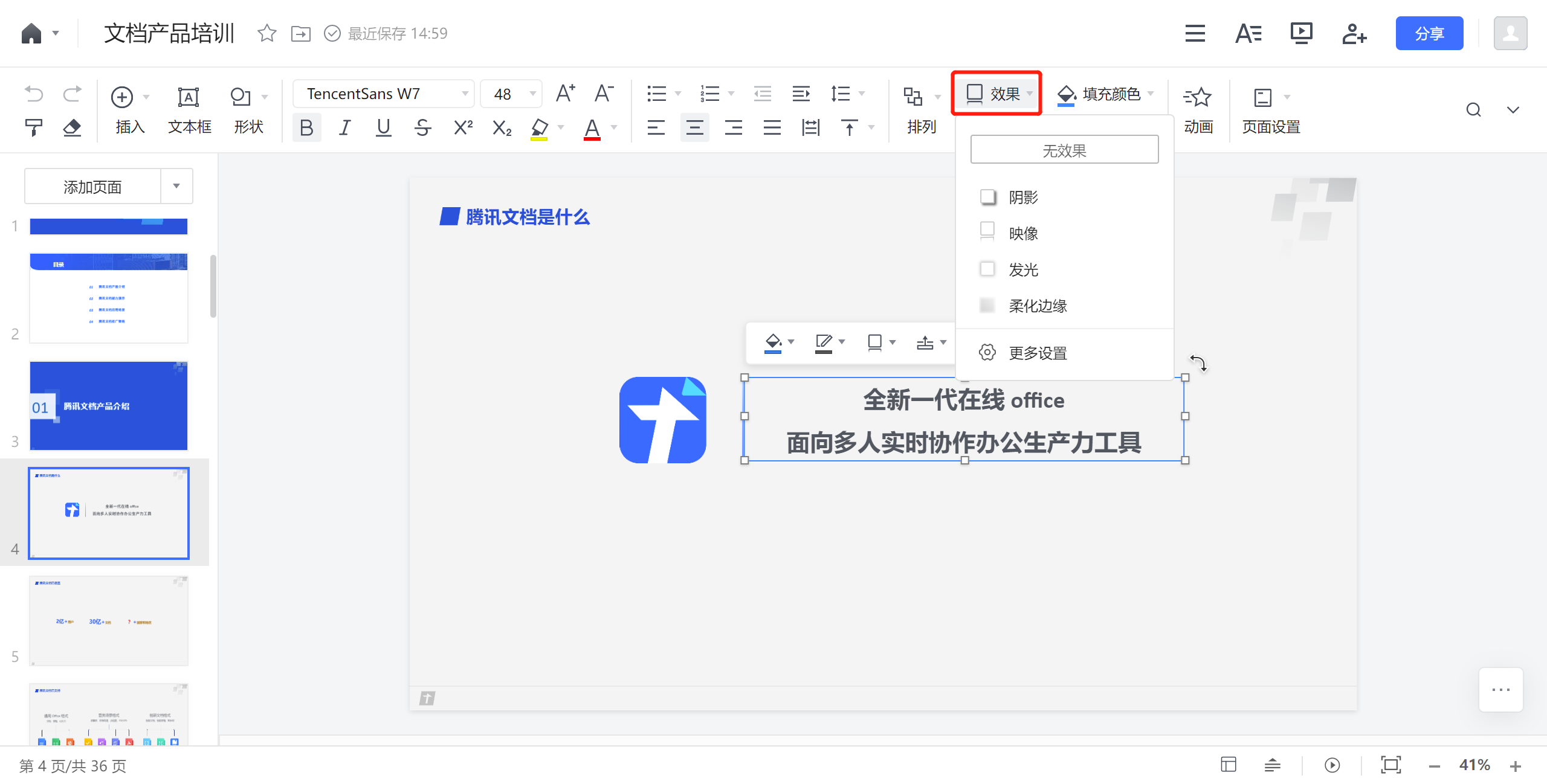Expand the font size 48 dropdown
The width and height of the screenshot is (1547, 784).
click(532, 94)
